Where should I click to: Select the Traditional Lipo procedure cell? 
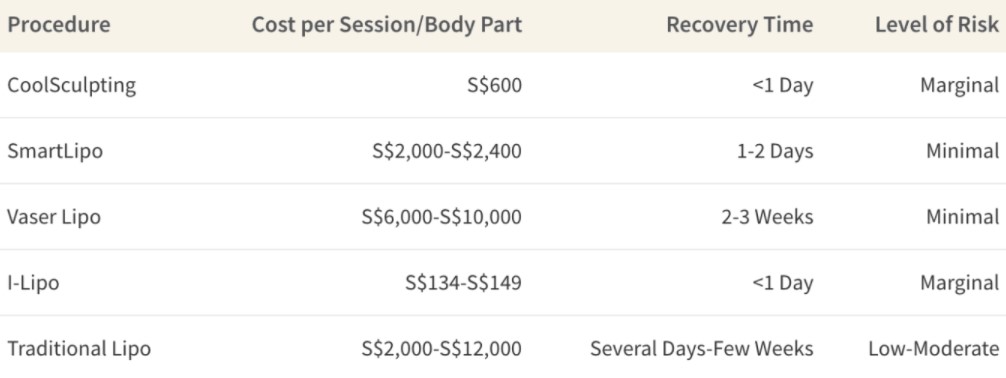click(x=79, y=348)
